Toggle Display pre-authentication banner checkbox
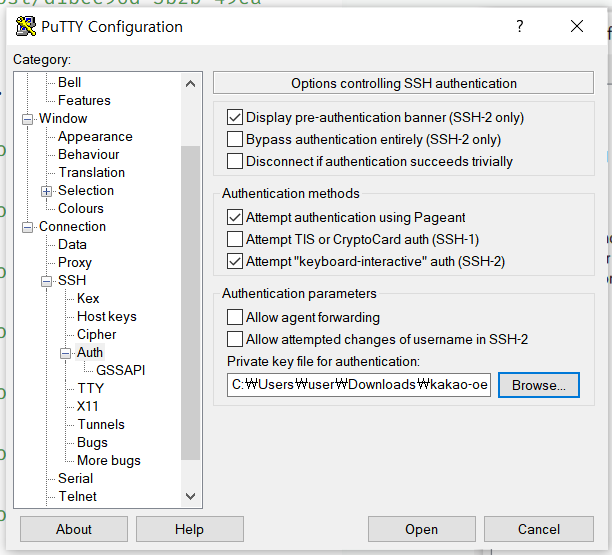 pyautogui.click(x=235, y=117)
